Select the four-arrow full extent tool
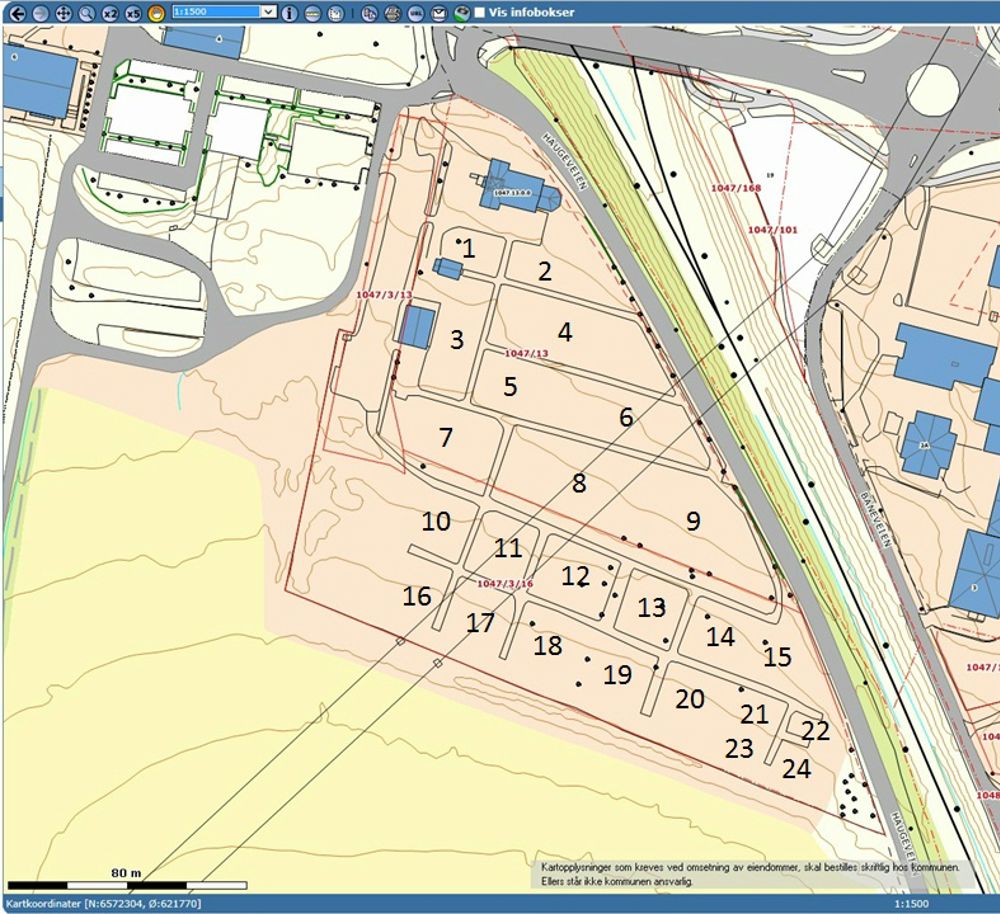The image size is (1000, 914). (63, 13)
